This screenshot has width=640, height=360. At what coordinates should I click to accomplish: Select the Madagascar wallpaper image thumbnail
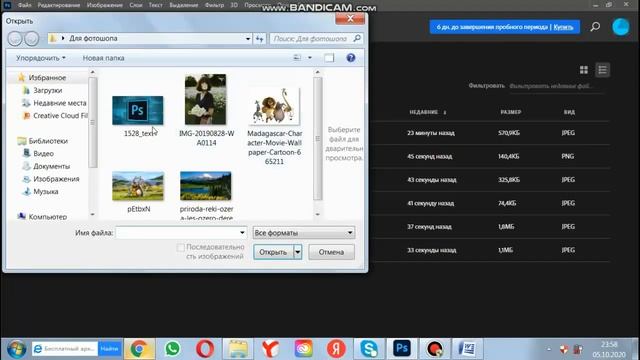(x=274, y=106)
